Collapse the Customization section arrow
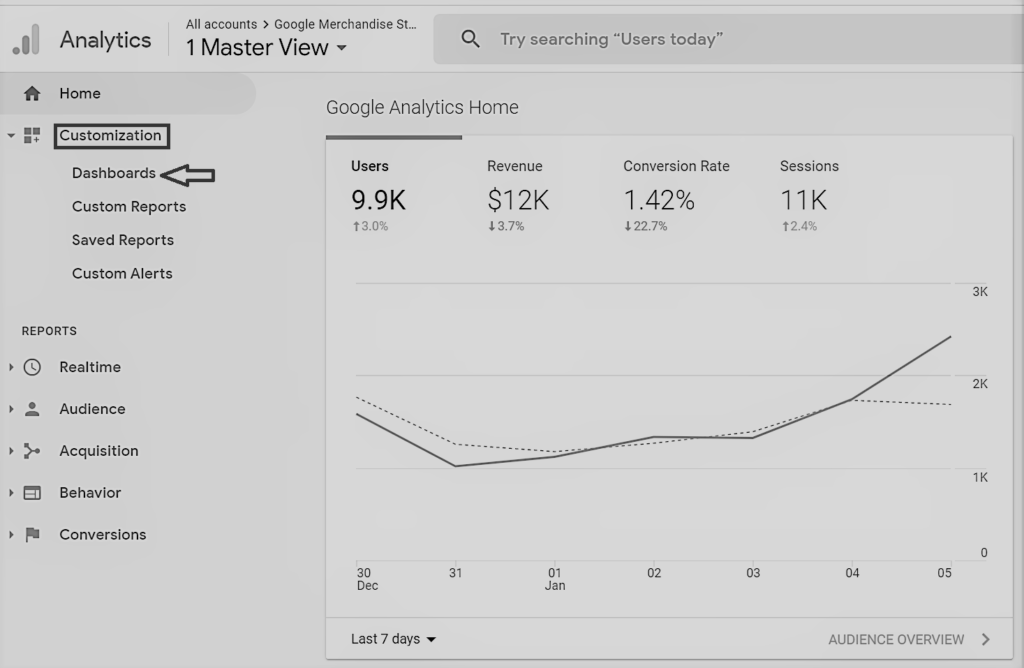 point(11,135)
